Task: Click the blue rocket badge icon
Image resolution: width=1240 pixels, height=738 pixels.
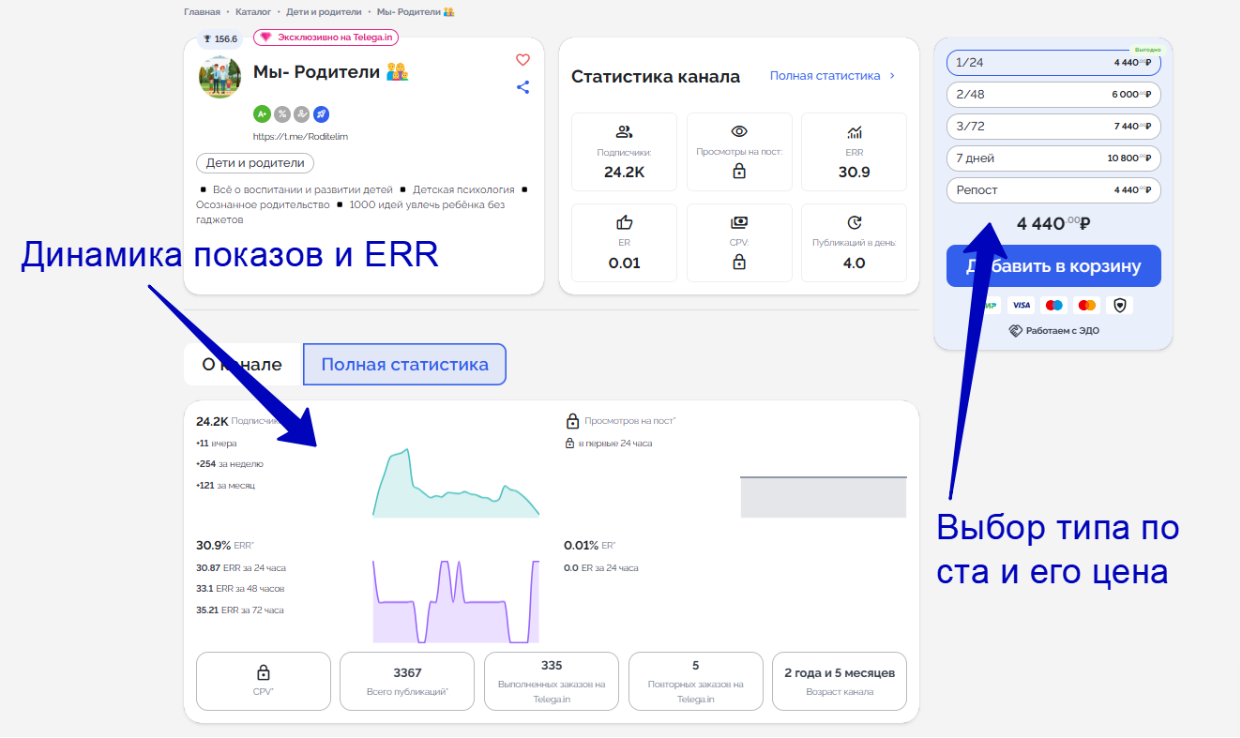Action: click(x=321, y=114)
